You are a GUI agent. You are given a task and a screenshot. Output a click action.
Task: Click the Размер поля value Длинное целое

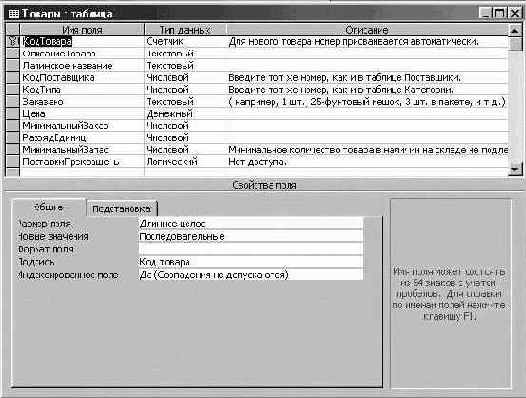pos(251,223)
